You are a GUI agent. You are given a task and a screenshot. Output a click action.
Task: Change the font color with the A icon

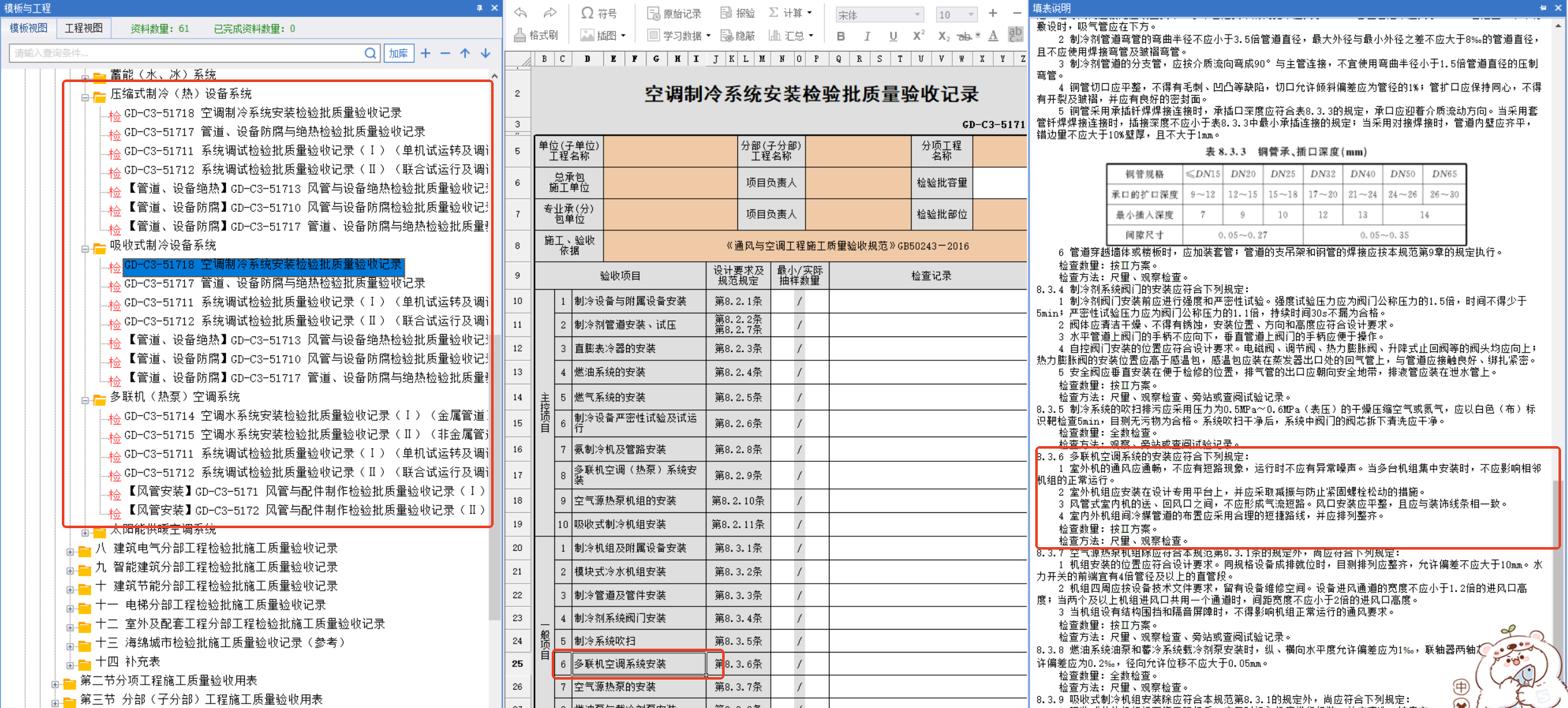click(994, 36)
